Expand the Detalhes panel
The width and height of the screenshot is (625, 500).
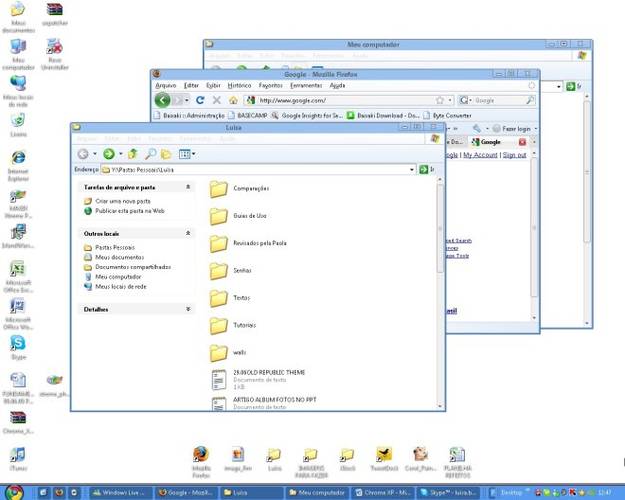(188, 309)
